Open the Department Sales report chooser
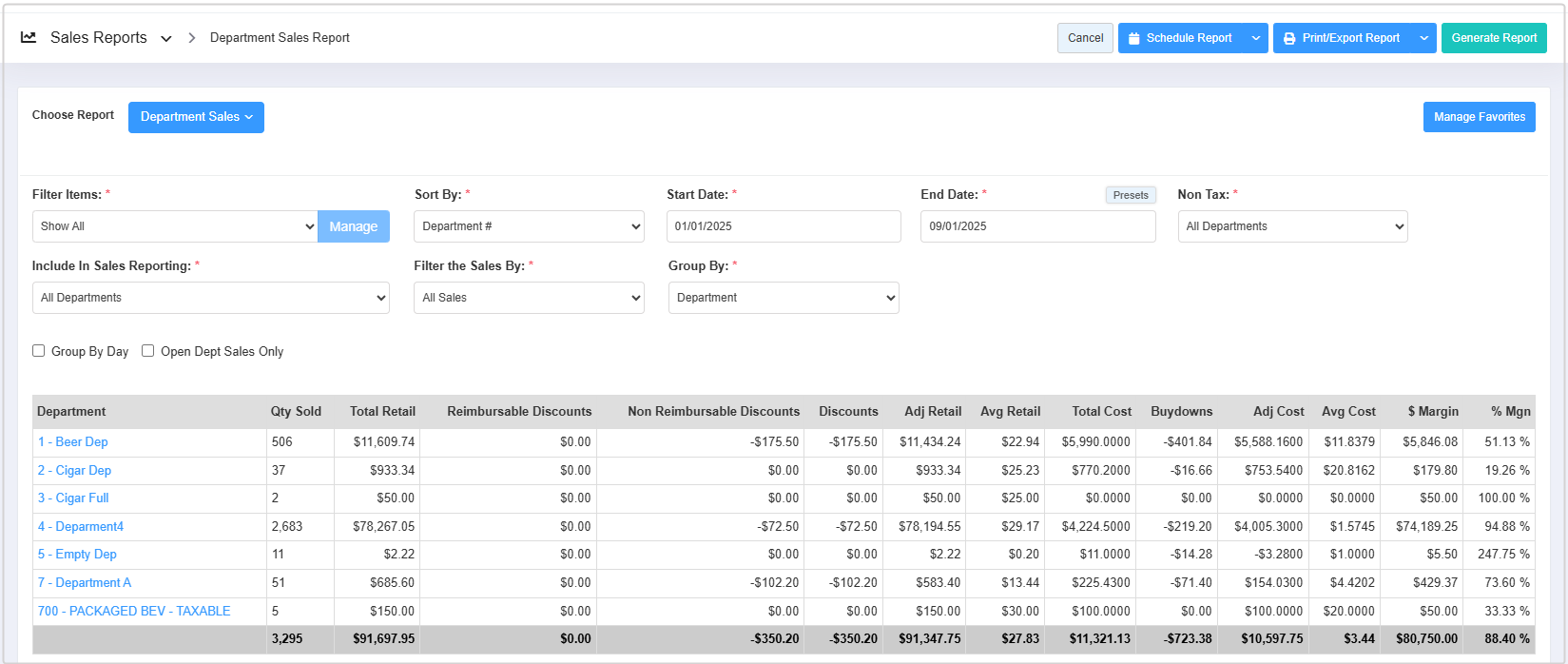 click(x=196, y=117)
